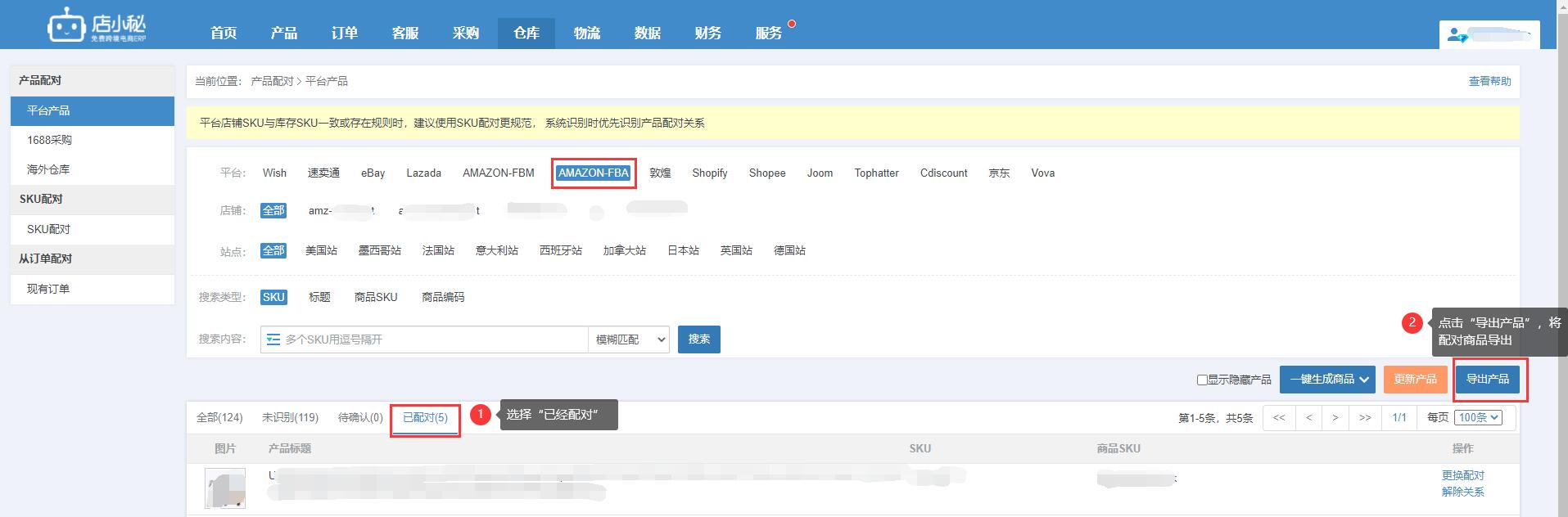
Task: Jump to the last page arrow
Action: [x=1365, y=418]
